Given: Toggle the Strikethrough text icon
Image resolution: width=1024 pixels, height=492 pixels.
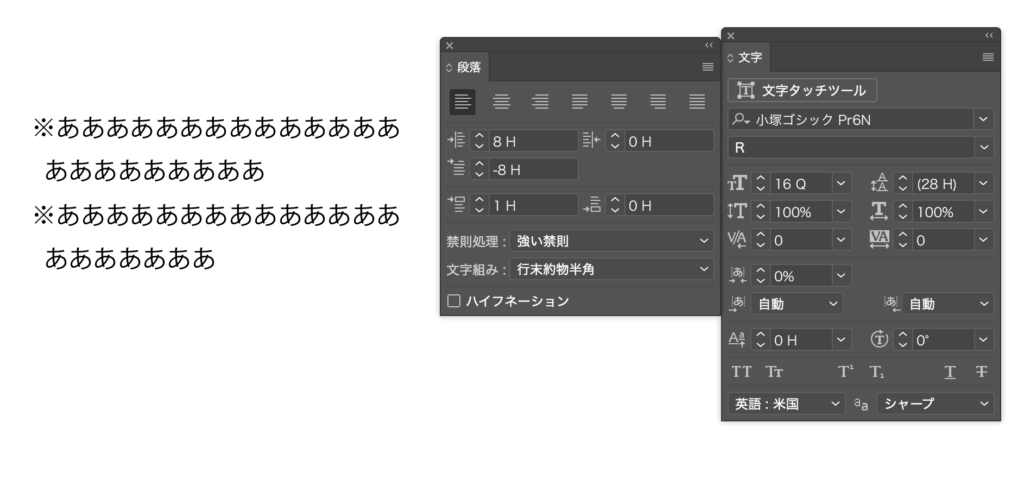Looking at the screenshot, I should [x=981, y=372].
